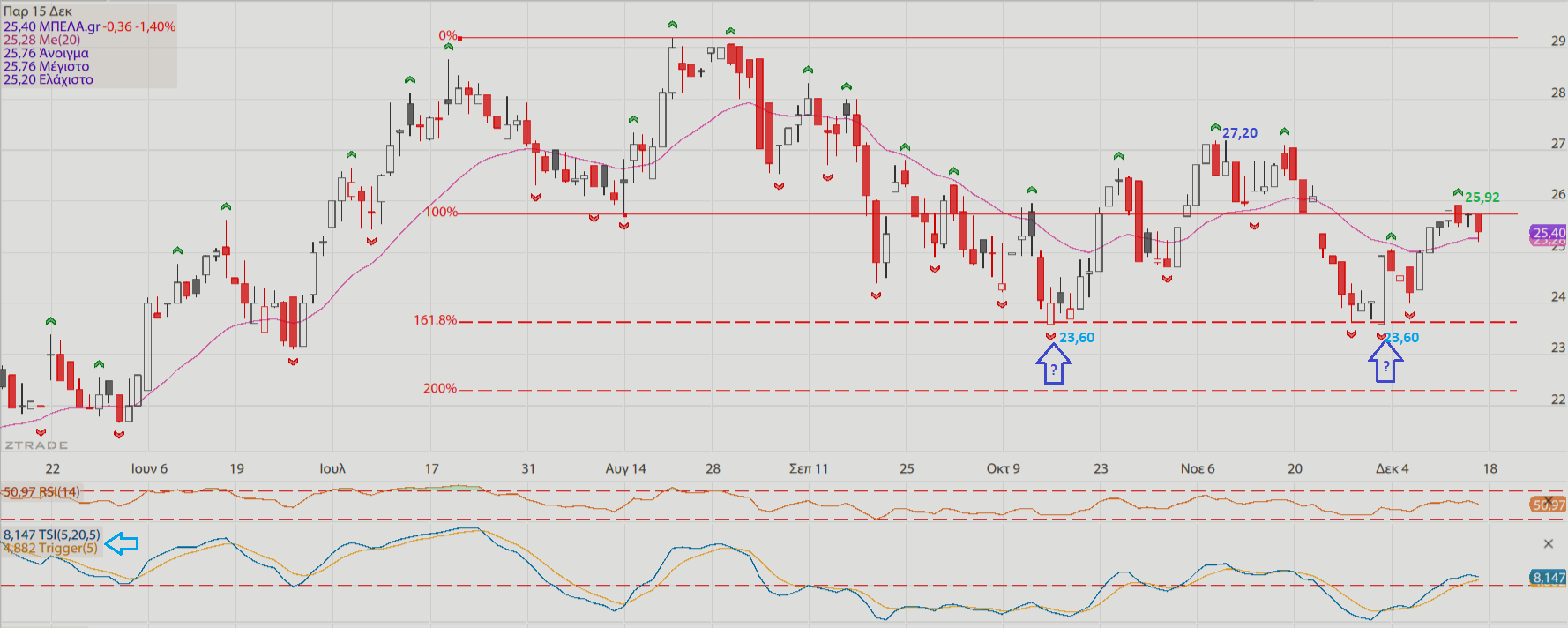Click price level 23 on the price axis
1568x628 pixels.
1558,348
